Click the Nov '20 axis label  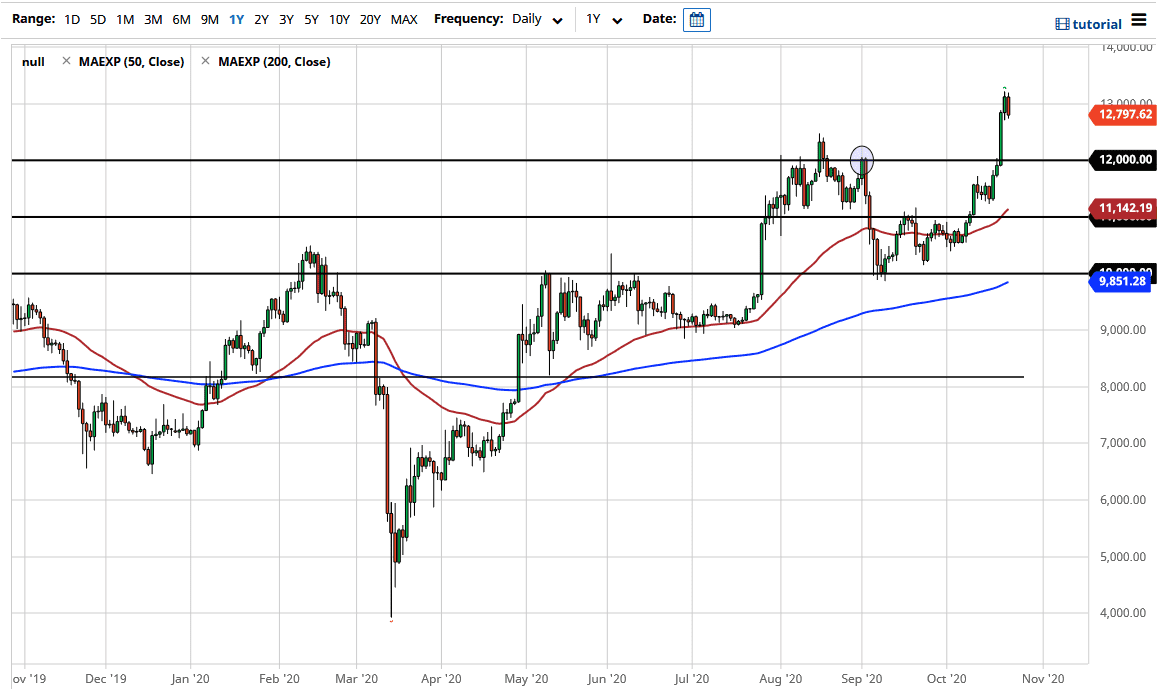[1044, 679]
